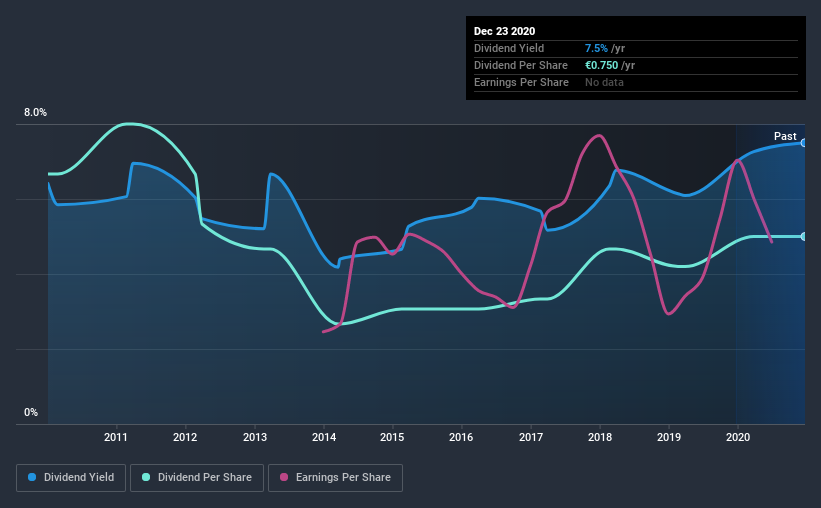Toggle the Dividend Per Share legend button

pos(197,478)
